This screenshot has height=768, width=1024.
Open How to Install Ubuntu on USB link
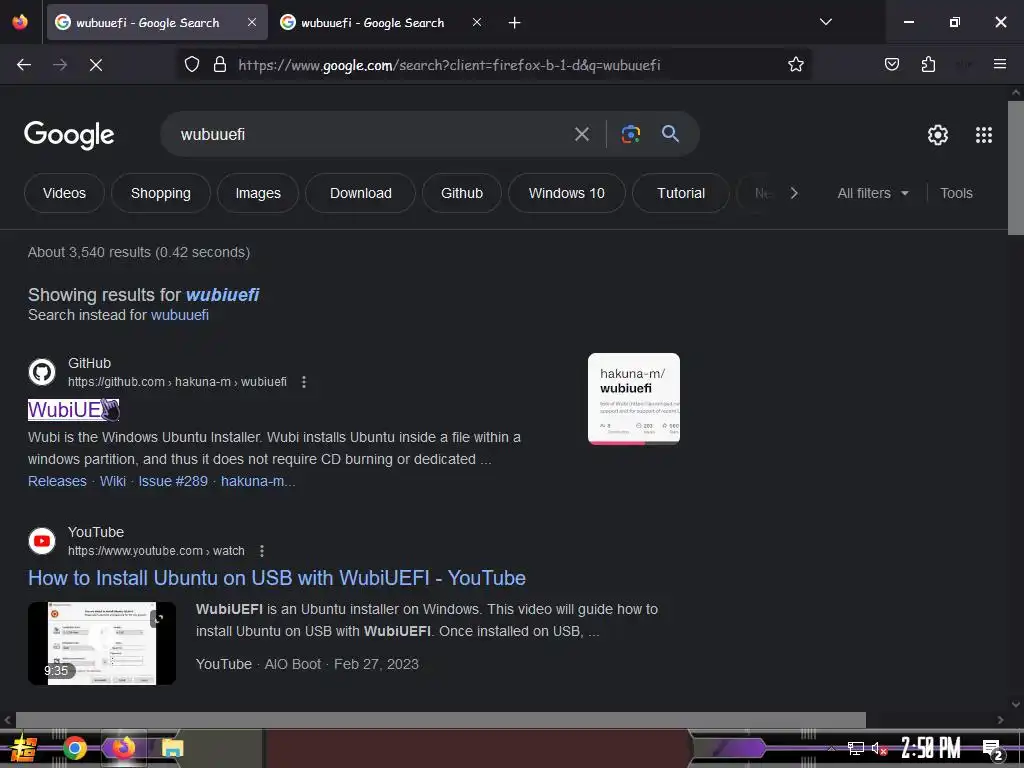pos(277,578)
